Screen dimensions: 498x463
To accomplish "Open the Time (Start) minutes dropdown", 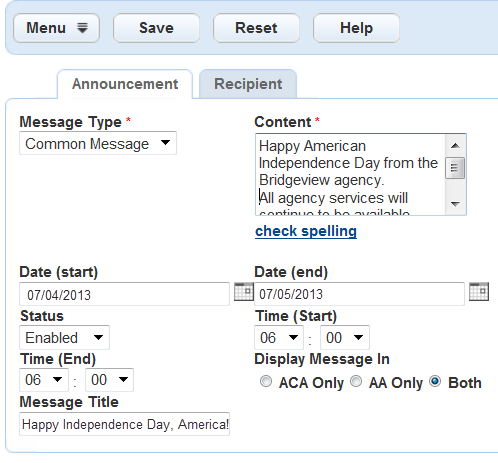I will [345, 338].
